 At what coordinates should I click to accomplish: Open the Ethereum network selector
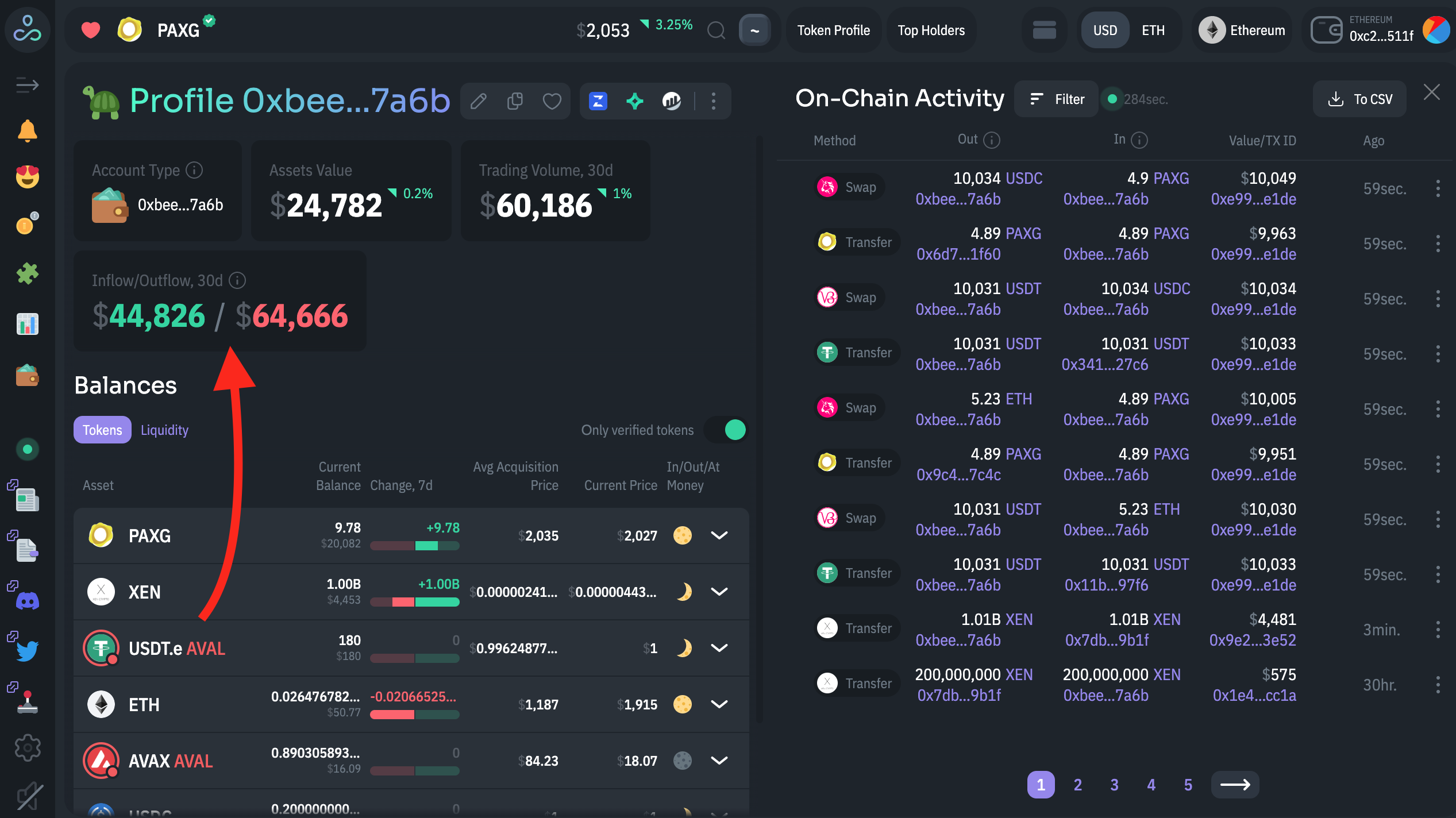coord(1242,30)
